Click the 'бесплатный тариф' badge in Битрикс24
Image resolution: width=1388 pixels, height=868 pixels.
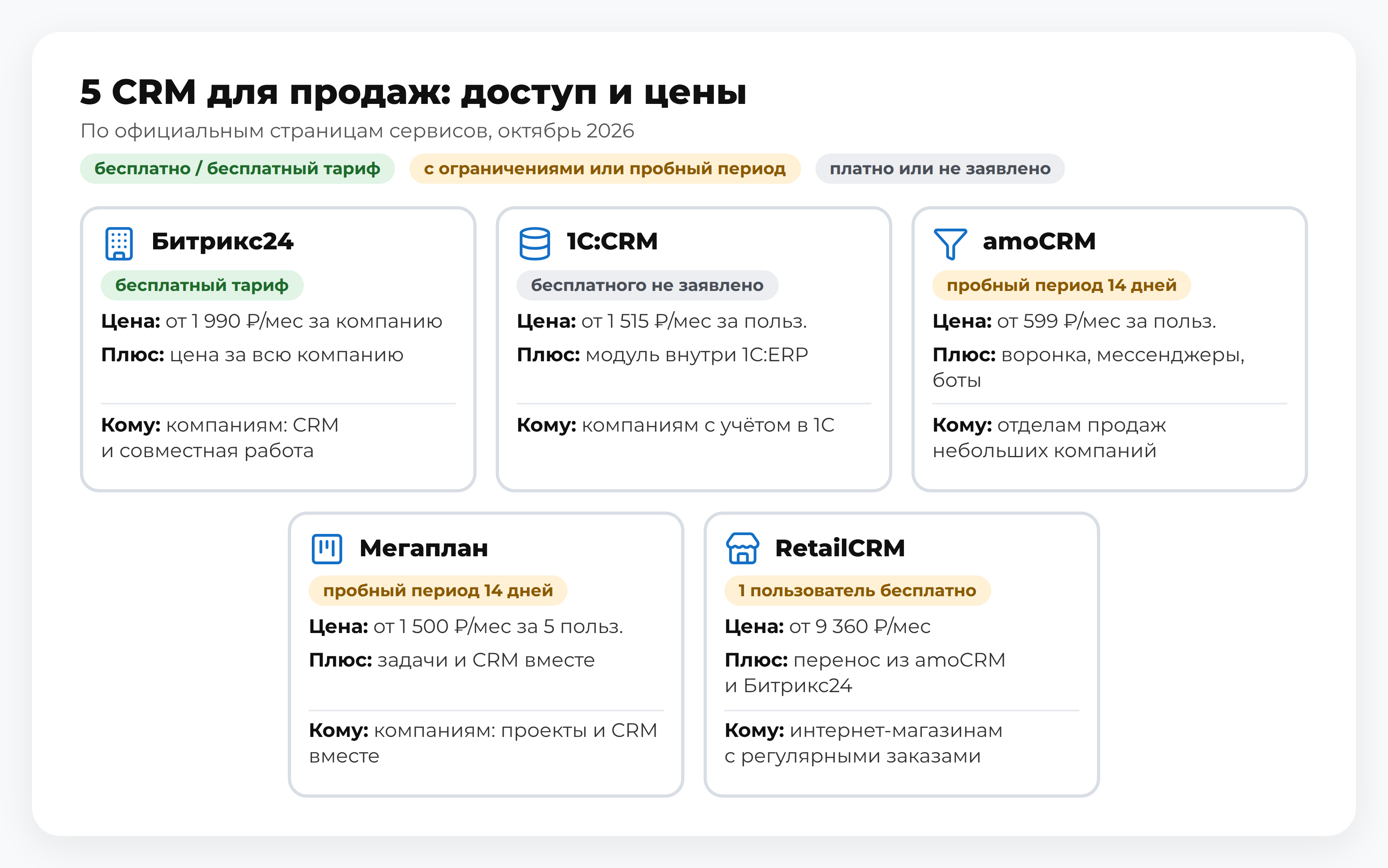pos(202,285)
